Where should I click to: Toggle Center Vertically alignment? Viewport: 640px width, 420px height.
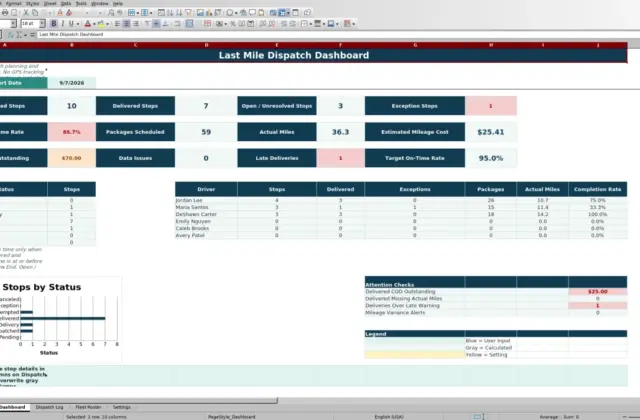(156, 24)
